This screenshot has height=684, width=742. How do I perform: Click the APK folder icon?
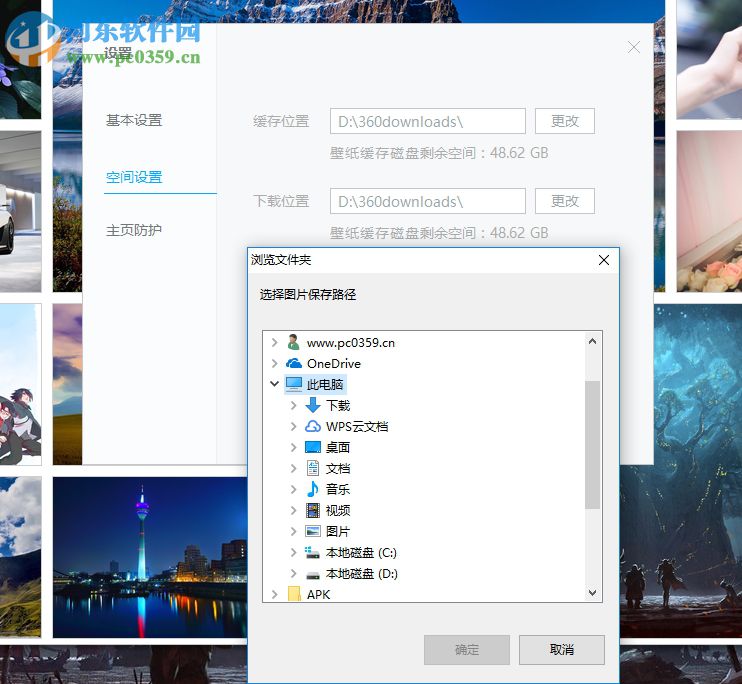click(294, 594)
